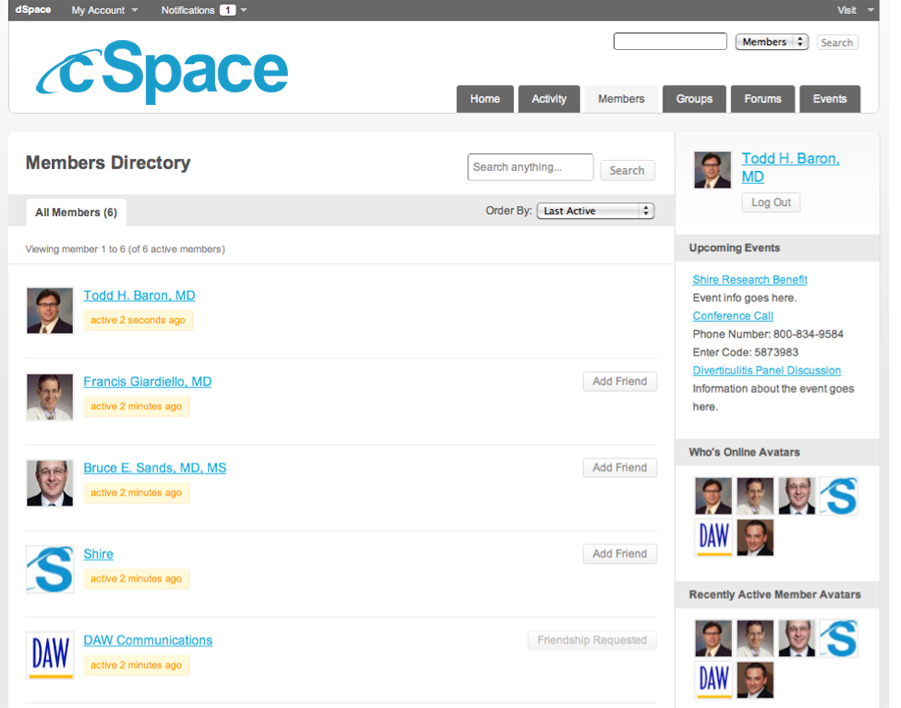Open the Order By Last Active dropdown
This screenshot has width=901, height=708.
pyautogui.click(x=595, y=211)
